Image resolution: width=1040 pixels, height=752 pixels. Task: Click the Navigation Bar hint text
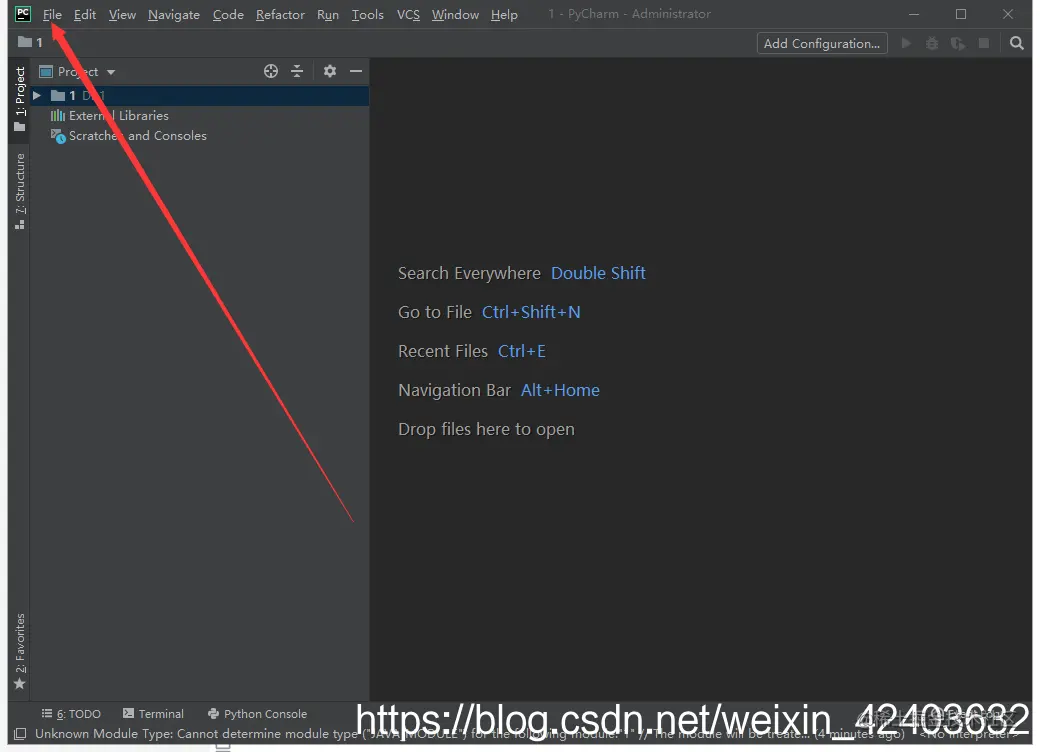(x=454, y=391)
